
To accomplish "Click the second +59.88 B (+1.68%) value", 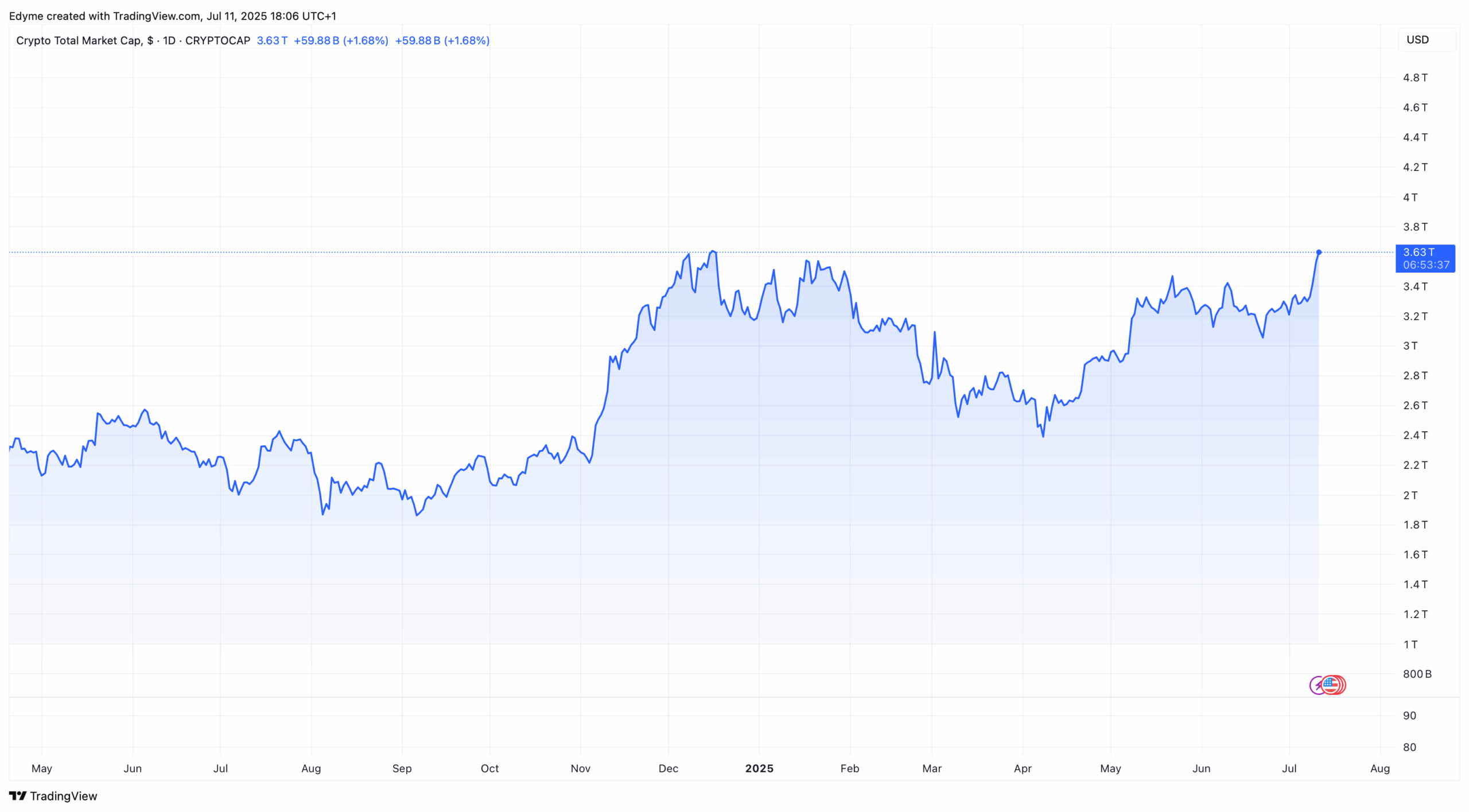I will (x=442, y=40).
